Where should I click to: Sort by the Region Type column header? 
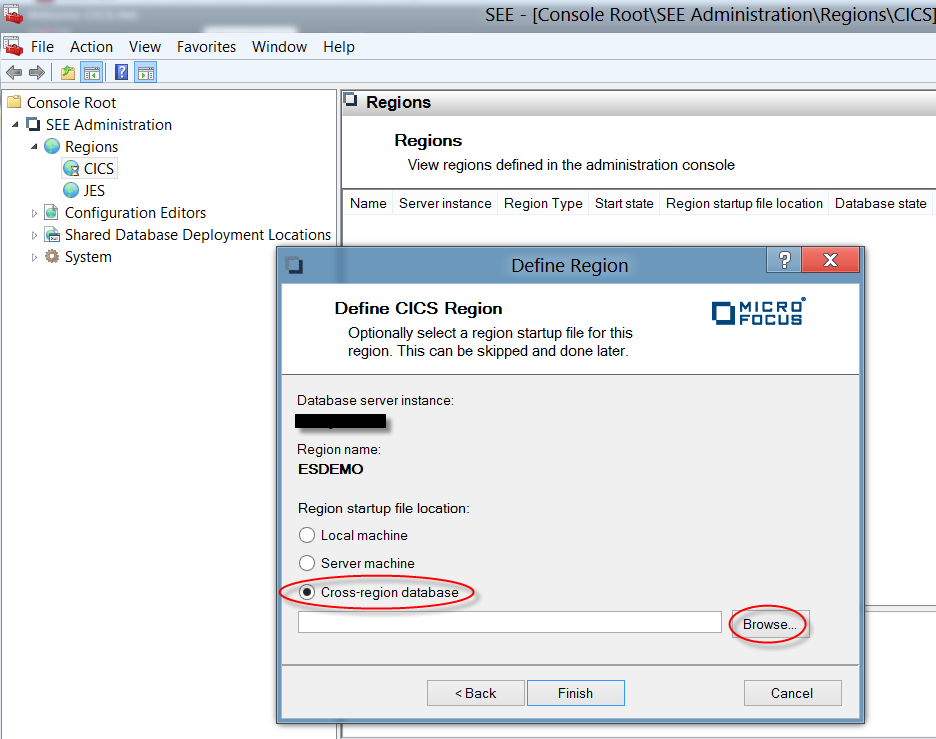(543, 204)
